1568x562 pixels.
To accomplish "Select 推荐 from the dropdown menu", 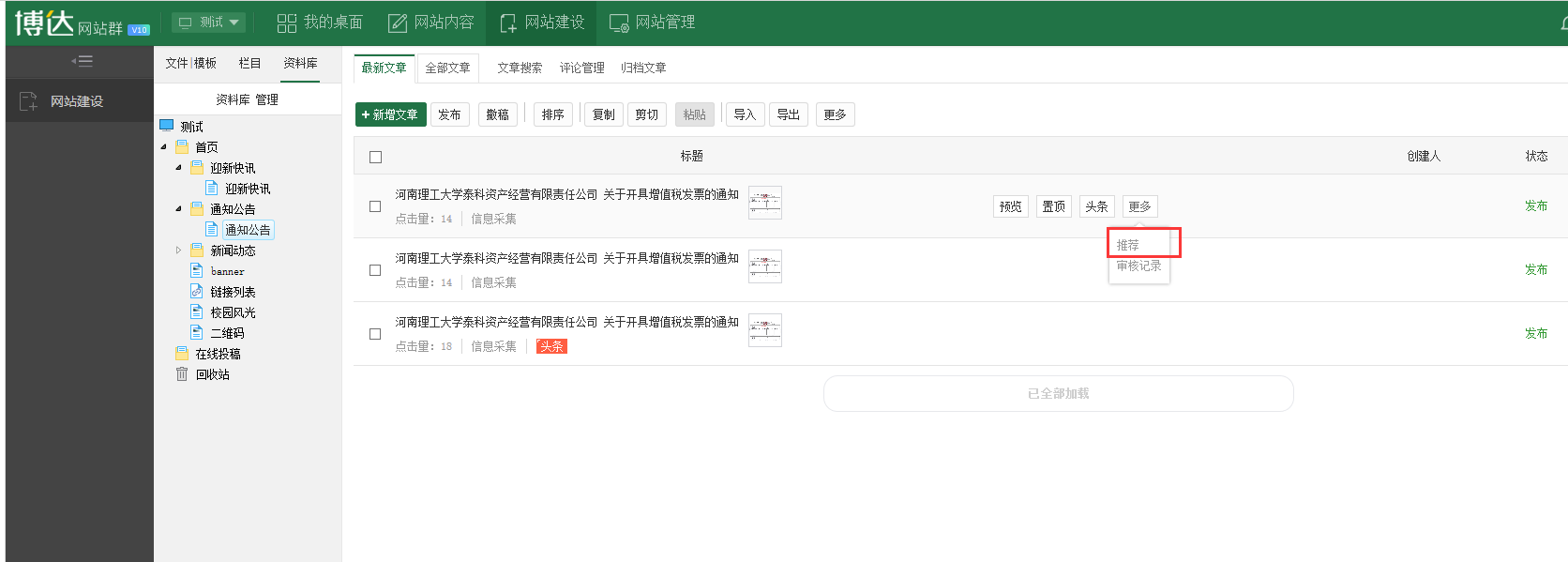I will pos(1128,245).
